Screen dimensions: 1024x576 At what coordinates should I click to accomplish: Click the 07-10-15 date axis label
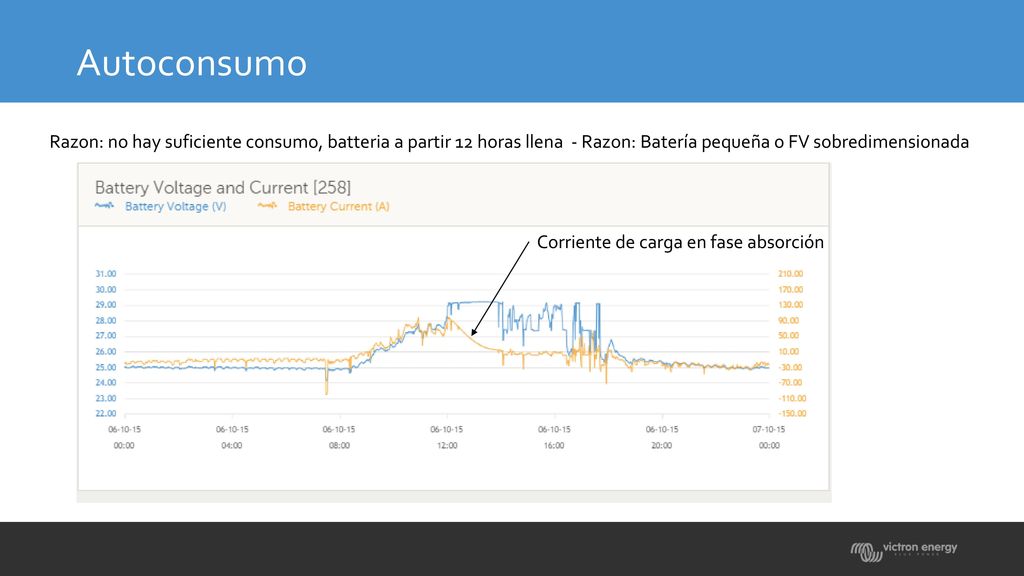click(x=769, y=430)
